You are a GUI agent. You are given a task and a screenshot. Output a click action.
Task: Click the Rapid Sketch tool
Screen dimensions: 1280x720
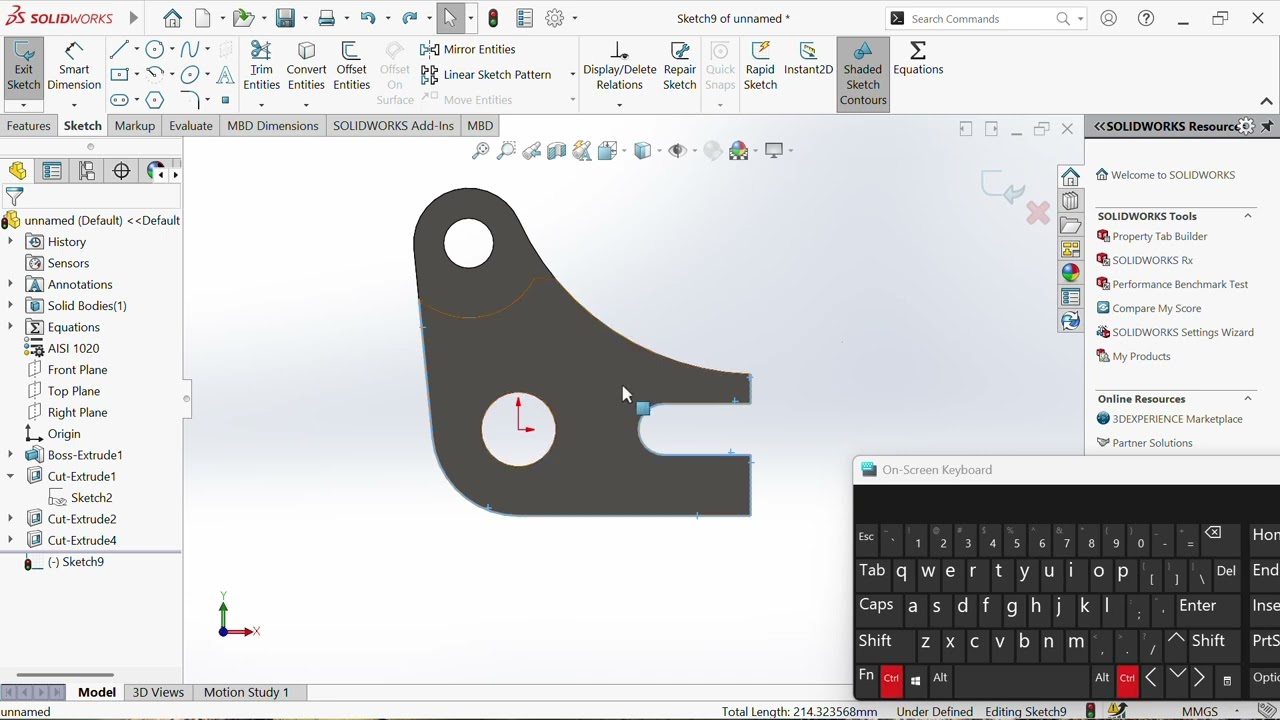click(x=760, y=67)
